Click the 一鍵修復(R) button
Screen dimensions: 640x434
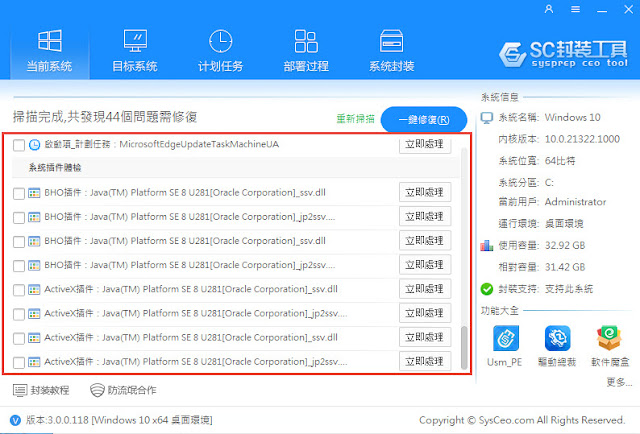click(x=424, y=120)
